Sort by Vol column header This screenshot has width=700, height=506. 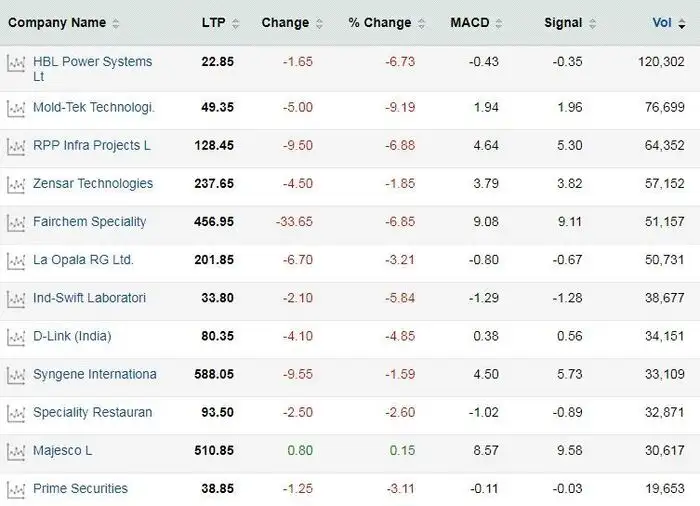tap(662, 22)
